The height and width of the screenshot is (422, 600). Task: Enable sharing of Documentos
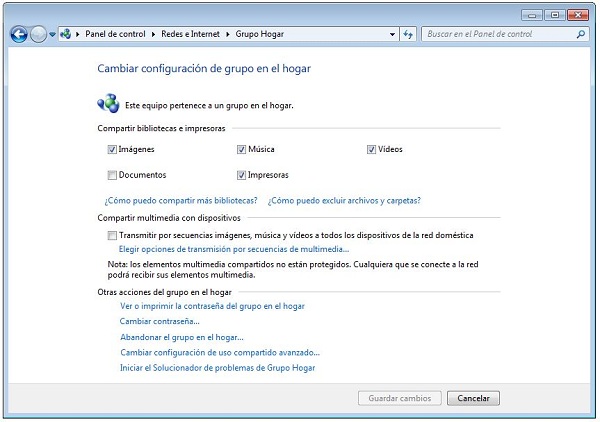click(x=112, y=175)
